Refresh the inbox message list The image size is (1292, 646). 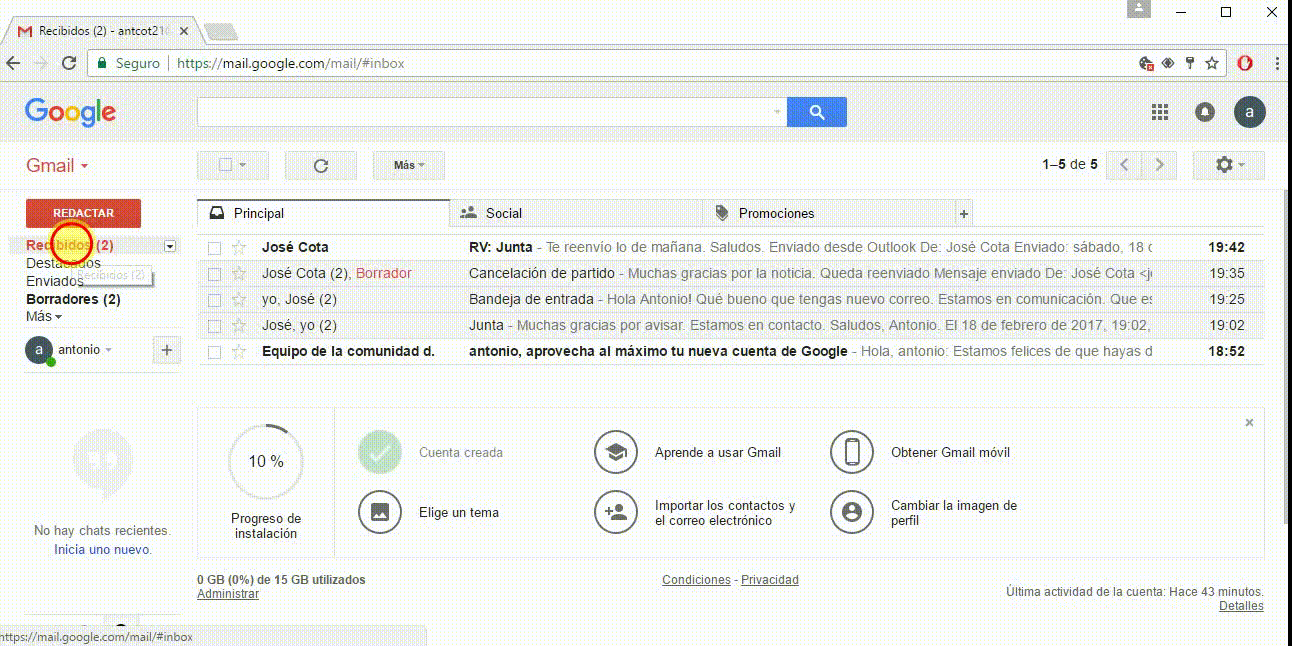(x=321, y=166)
